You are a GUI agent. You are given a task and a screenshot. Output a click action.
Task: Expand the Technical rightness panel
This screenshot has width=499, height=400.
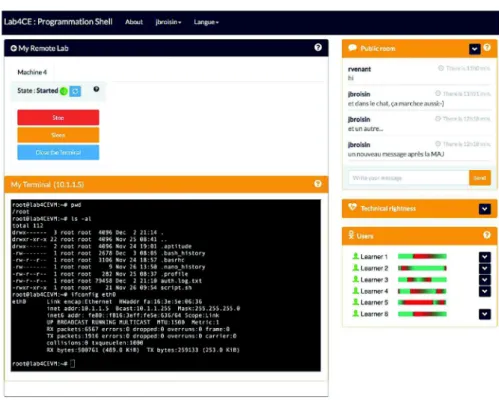point(485,209)
